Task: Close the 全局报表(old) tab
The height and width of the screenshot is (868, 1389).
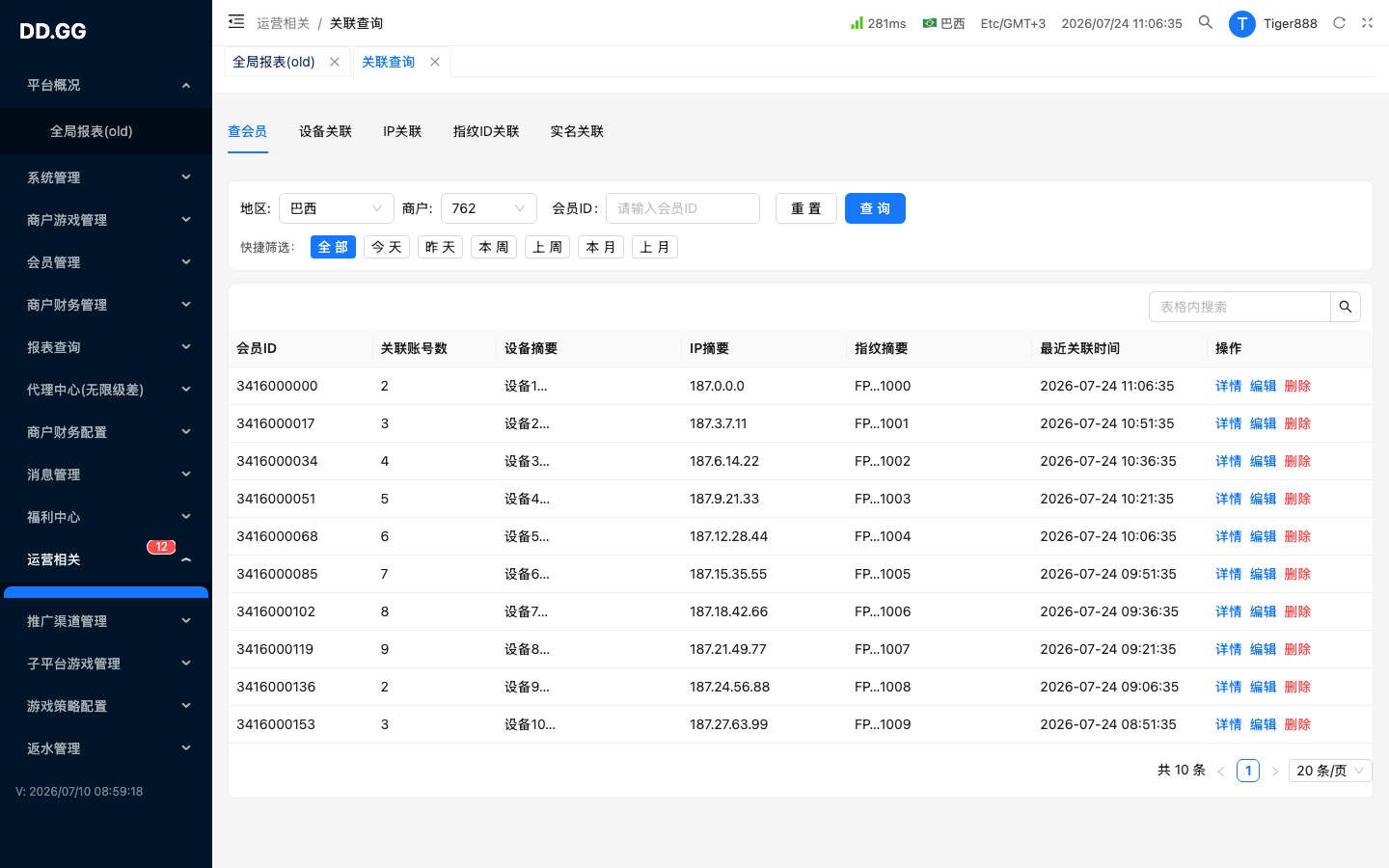Action: tap(335, 62)
